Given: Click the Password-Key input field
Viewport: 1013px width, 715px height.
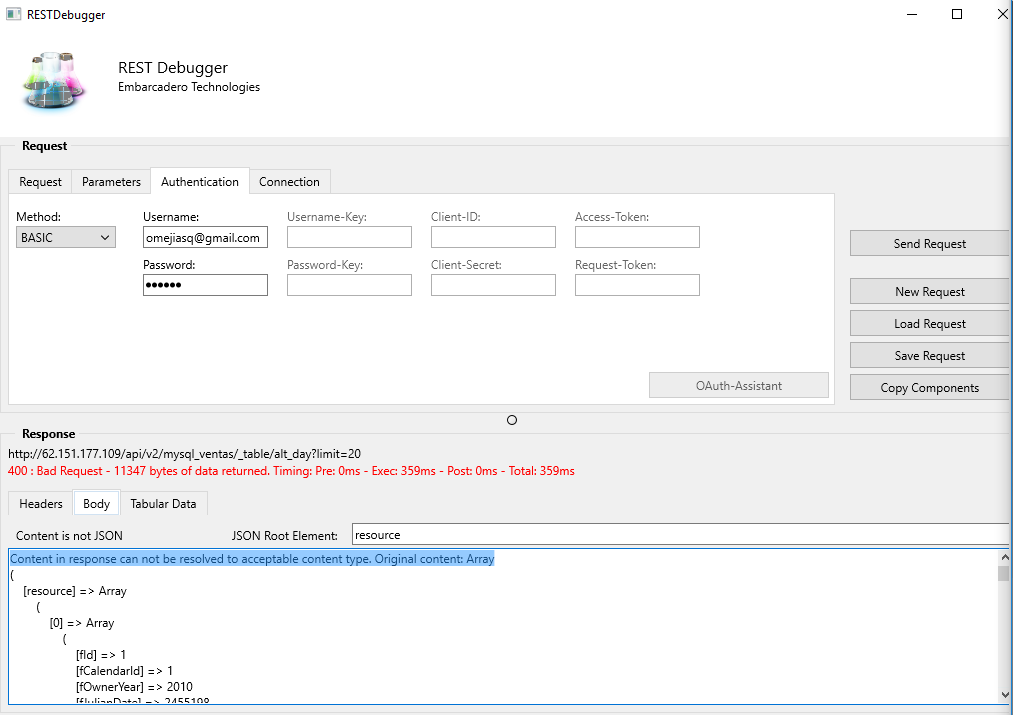Looking at the screenshot, I should pyautogui.click(x=350, y=285).
